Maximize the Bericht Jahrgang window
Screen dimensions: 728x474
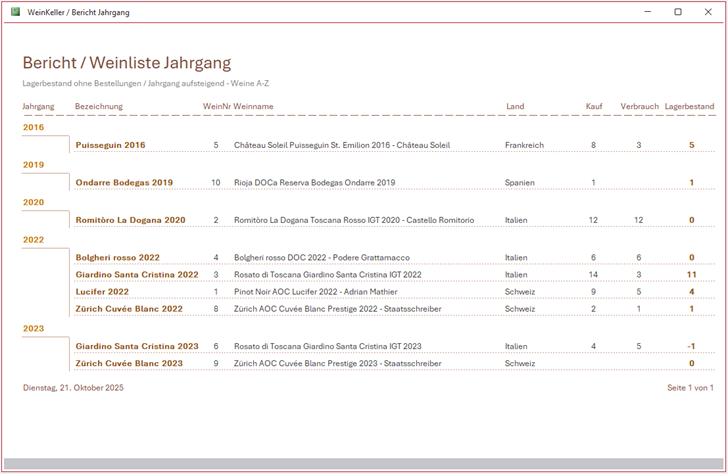click(x=678, y=12)
